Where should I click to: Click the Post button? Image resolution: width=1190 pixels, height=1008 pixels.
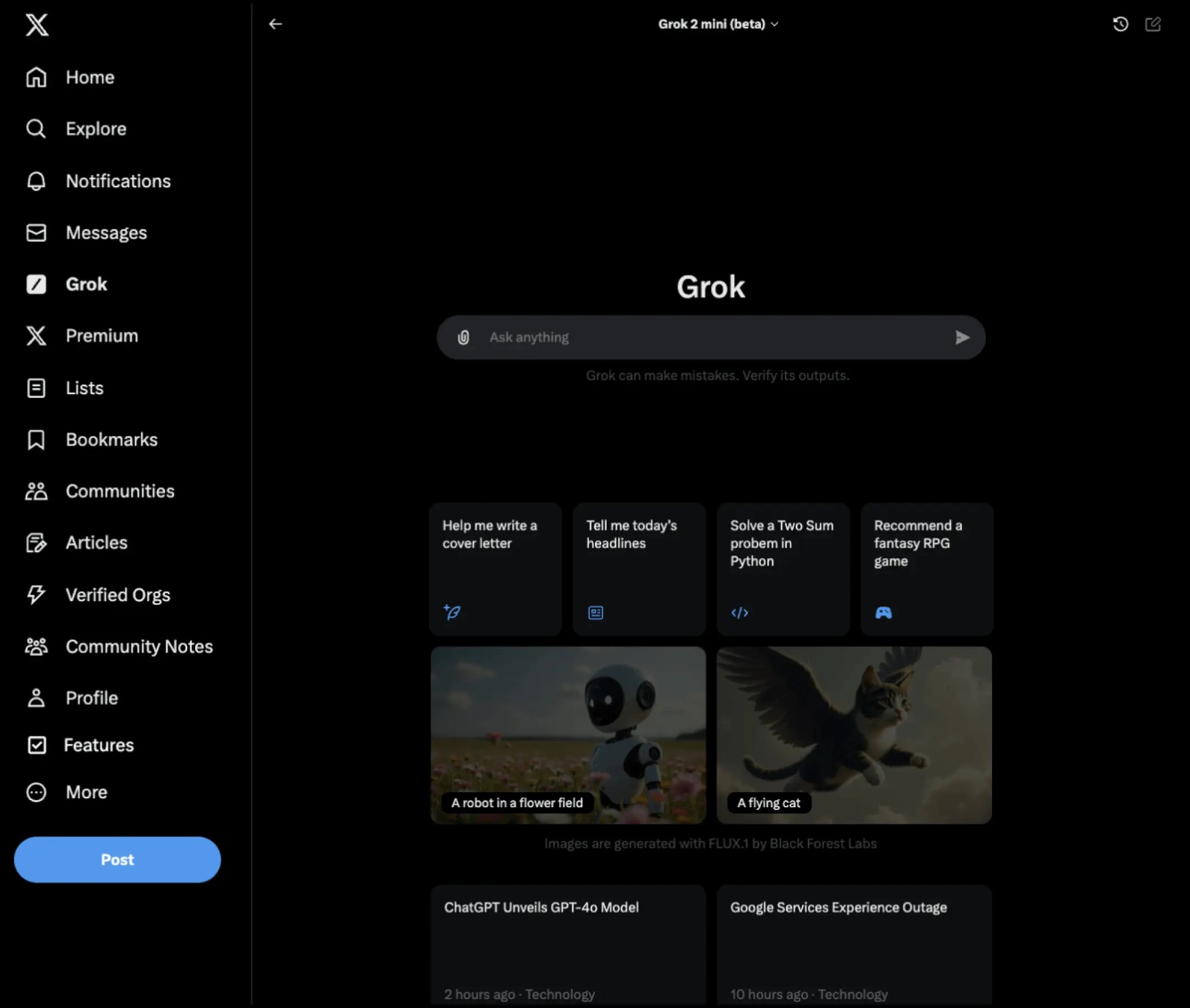pyautogui.click(x=117, y=858)
